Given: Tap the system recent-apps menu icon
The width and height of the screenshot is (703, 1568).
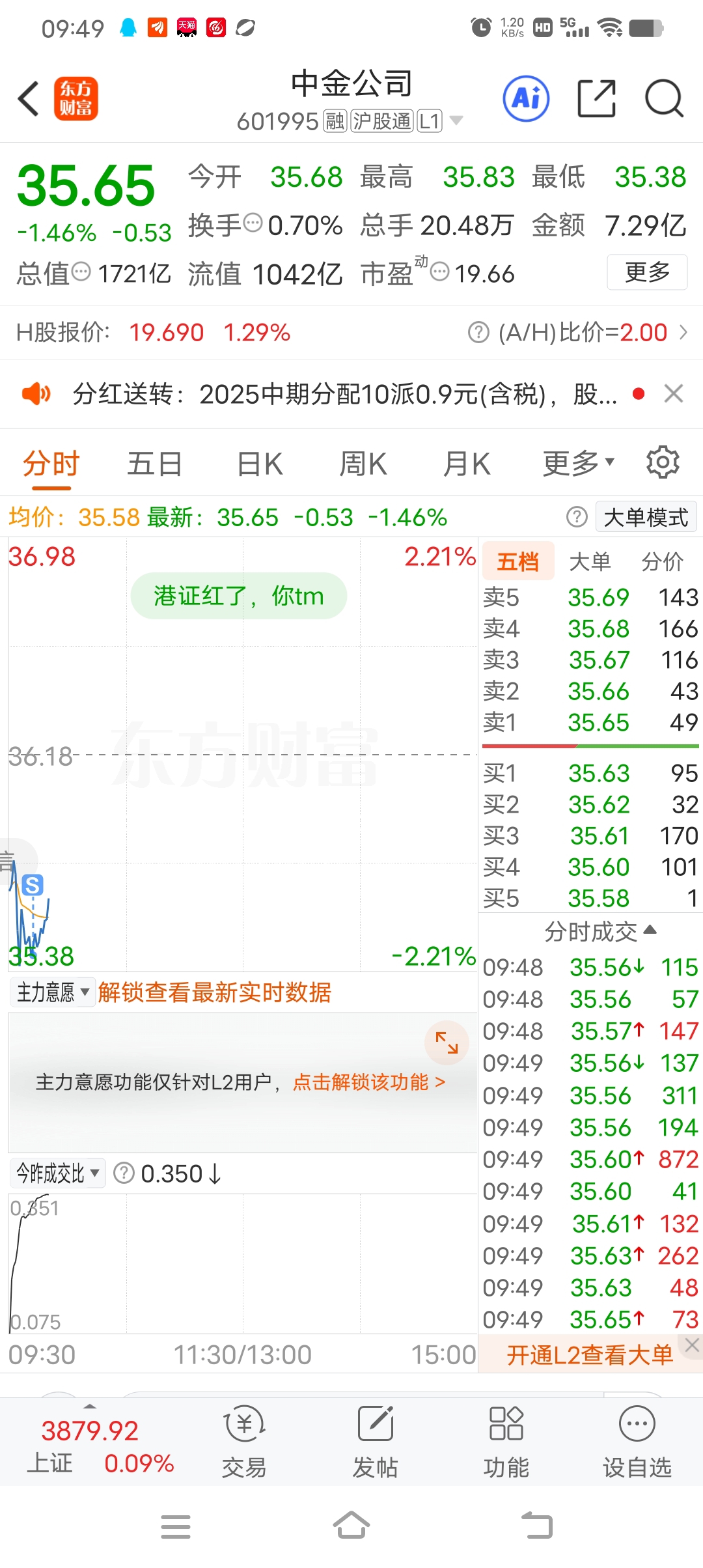Looking at the screenshot, I should [176, 1527].
